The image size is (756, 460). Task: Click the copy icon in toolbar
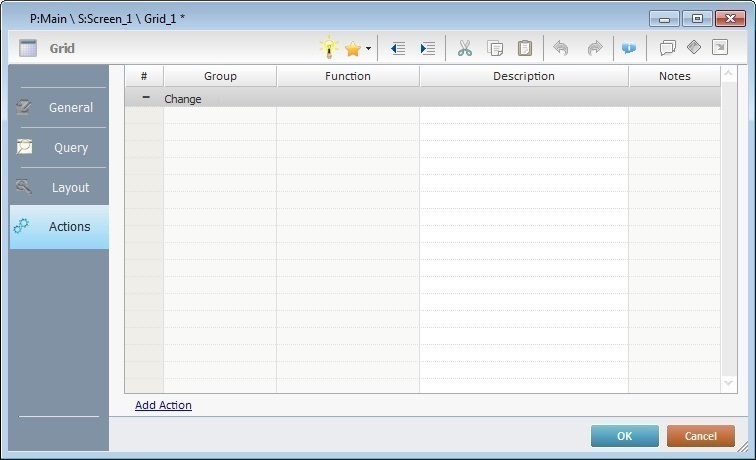(x=494, y=48)
